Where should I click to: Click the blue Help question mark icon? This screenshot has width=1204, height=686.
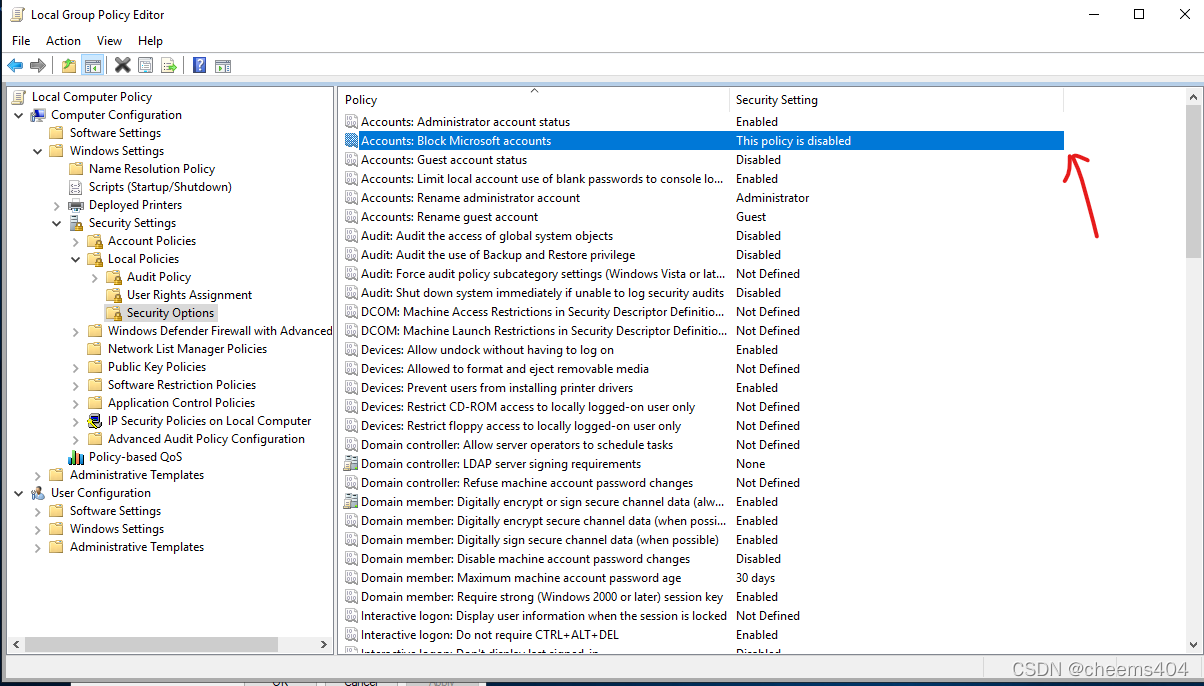click(199, 65)
